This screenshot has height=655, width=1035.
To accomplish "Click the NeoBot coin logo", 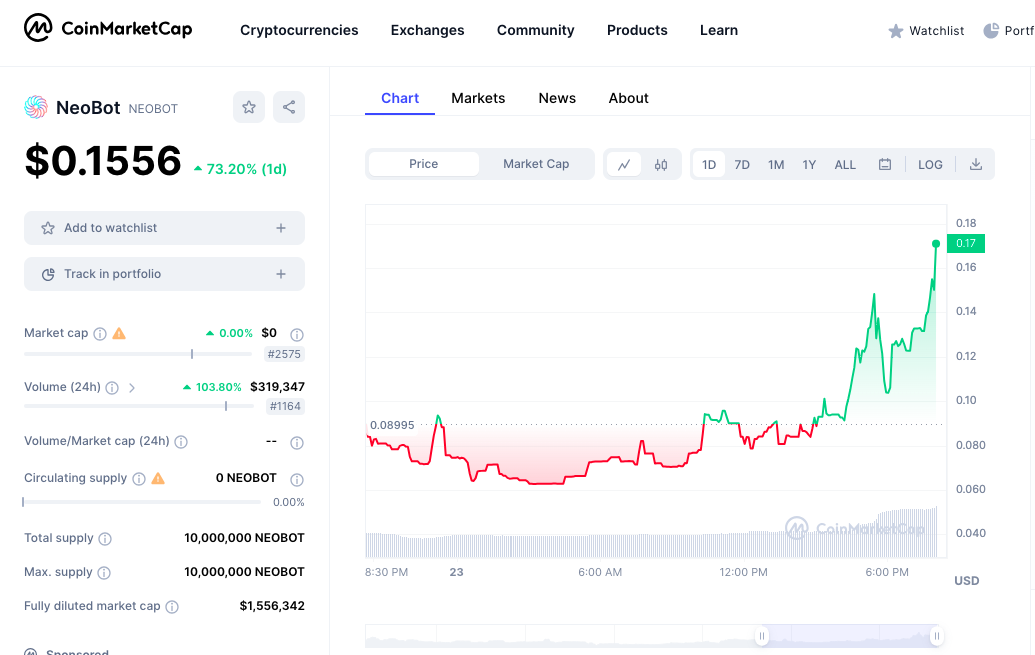I will pos(36,107).
